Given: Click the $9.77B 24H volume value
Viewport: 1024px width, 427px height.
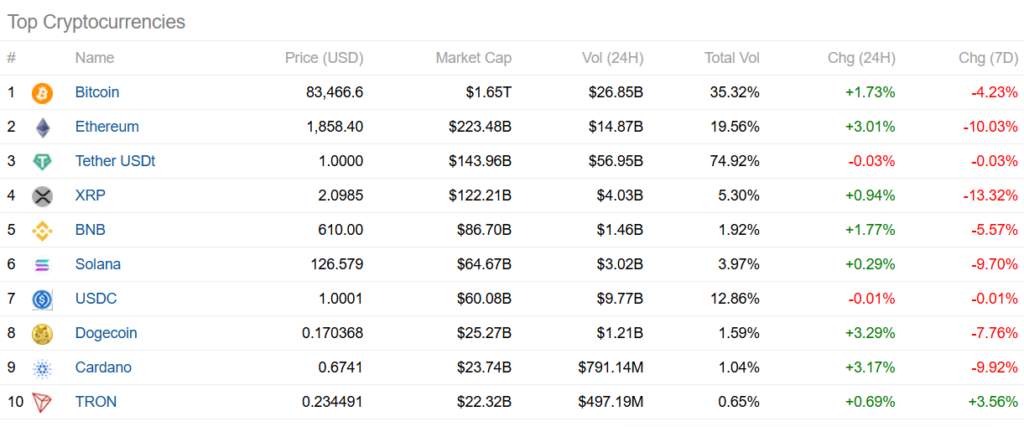Looking at the screenshot, I should (x=620, y=299).
